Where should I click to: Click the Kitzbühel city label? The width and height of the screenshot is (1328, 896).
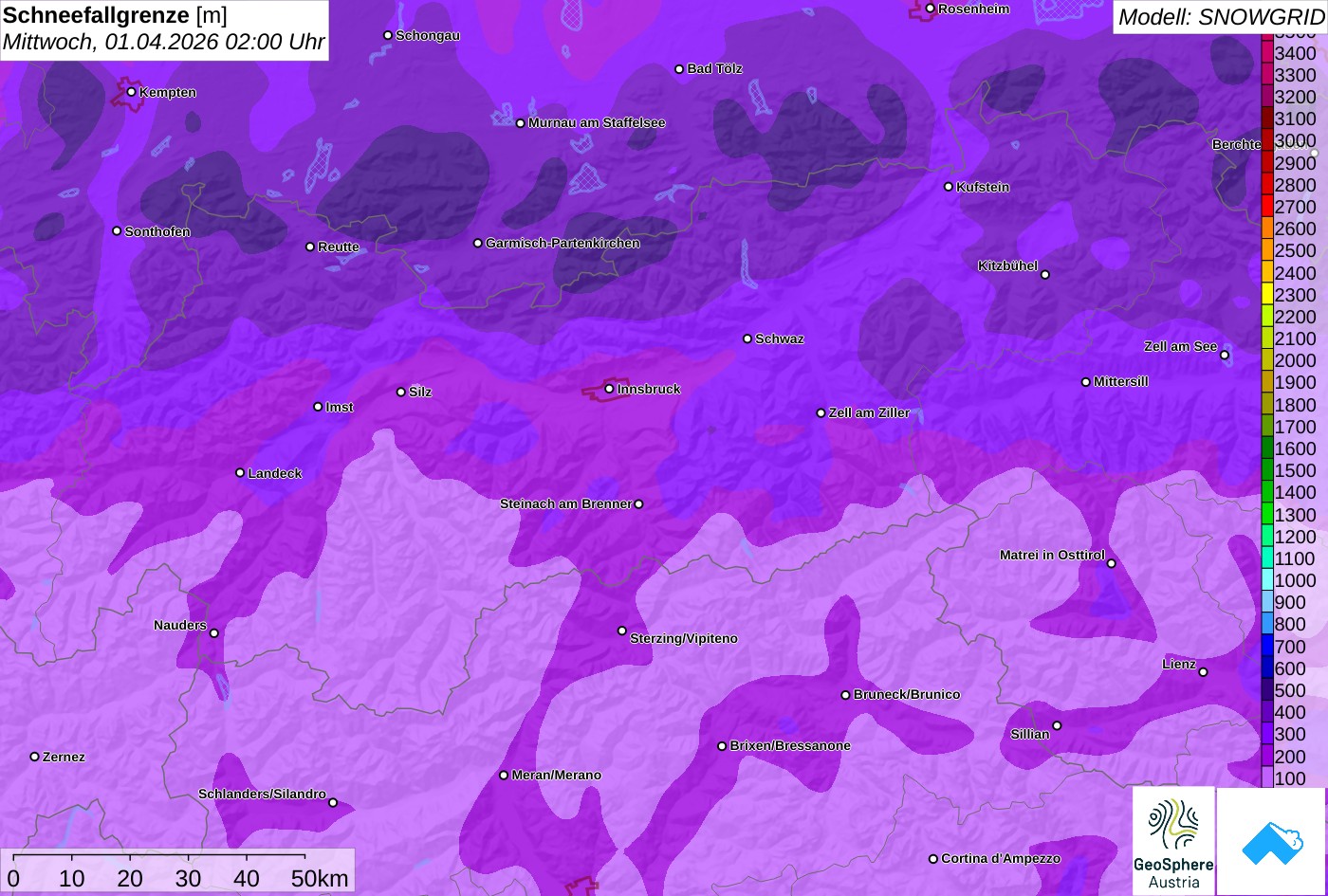(x=1007, y=265)
